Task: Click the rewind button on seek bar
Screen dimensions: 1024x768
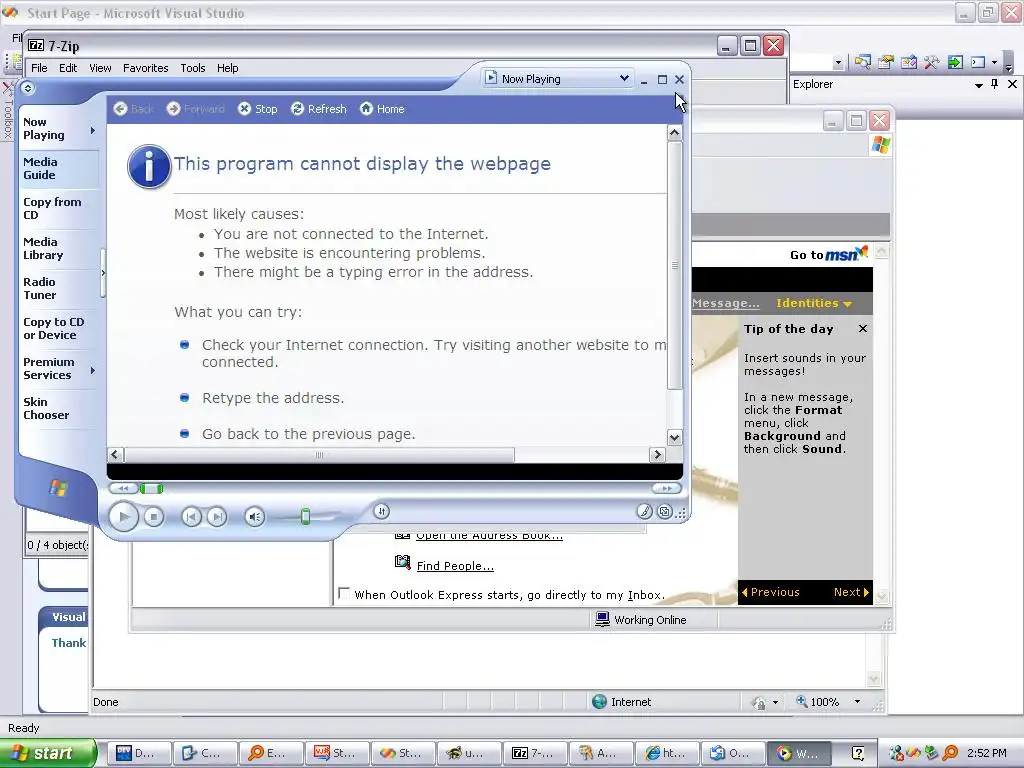Action: click(x=123, y=488)
